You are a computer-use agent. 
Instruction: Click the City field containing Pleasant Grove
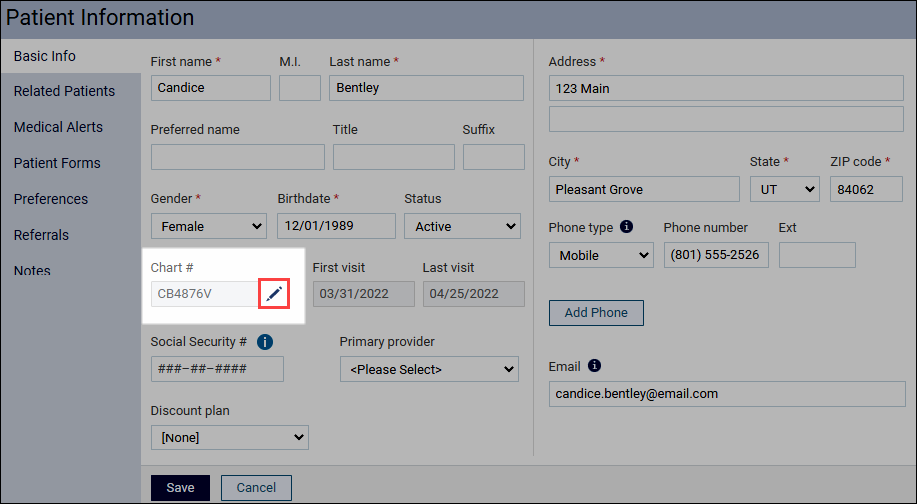[644, 189]
